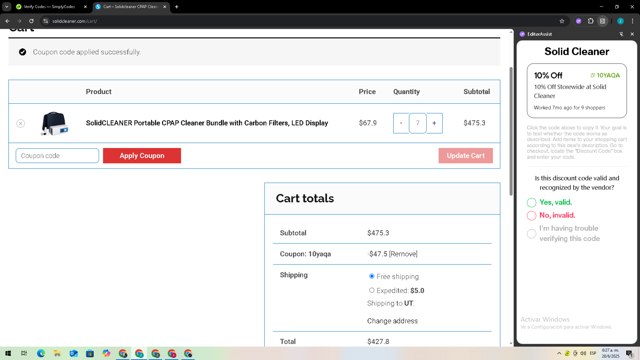This screenshot has width=640, height=360.
Task: Go back to the previous page
Action: (8, 21)
